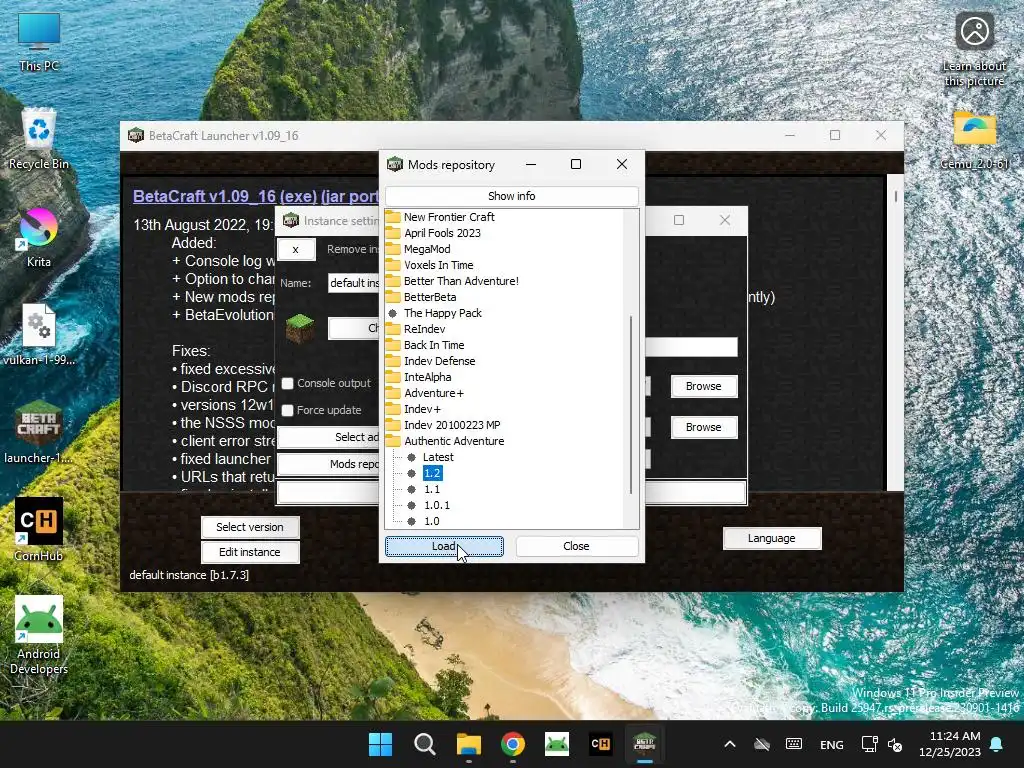Click the x remove instance button
Viewport: 1024px width, 768px height.
(296, 249)
